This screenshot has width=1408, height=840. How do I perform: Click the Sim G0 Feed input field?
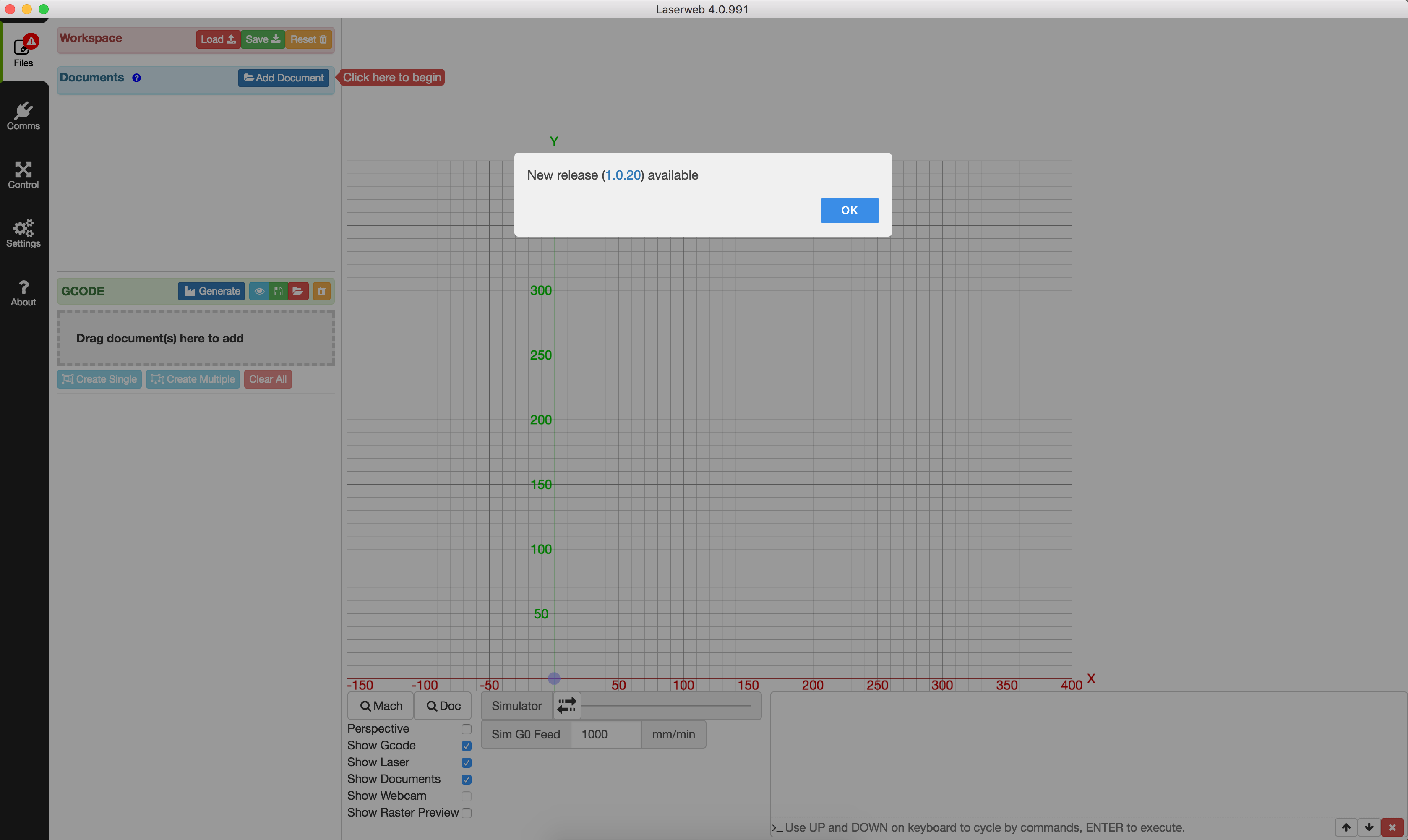tap(605, 734)
